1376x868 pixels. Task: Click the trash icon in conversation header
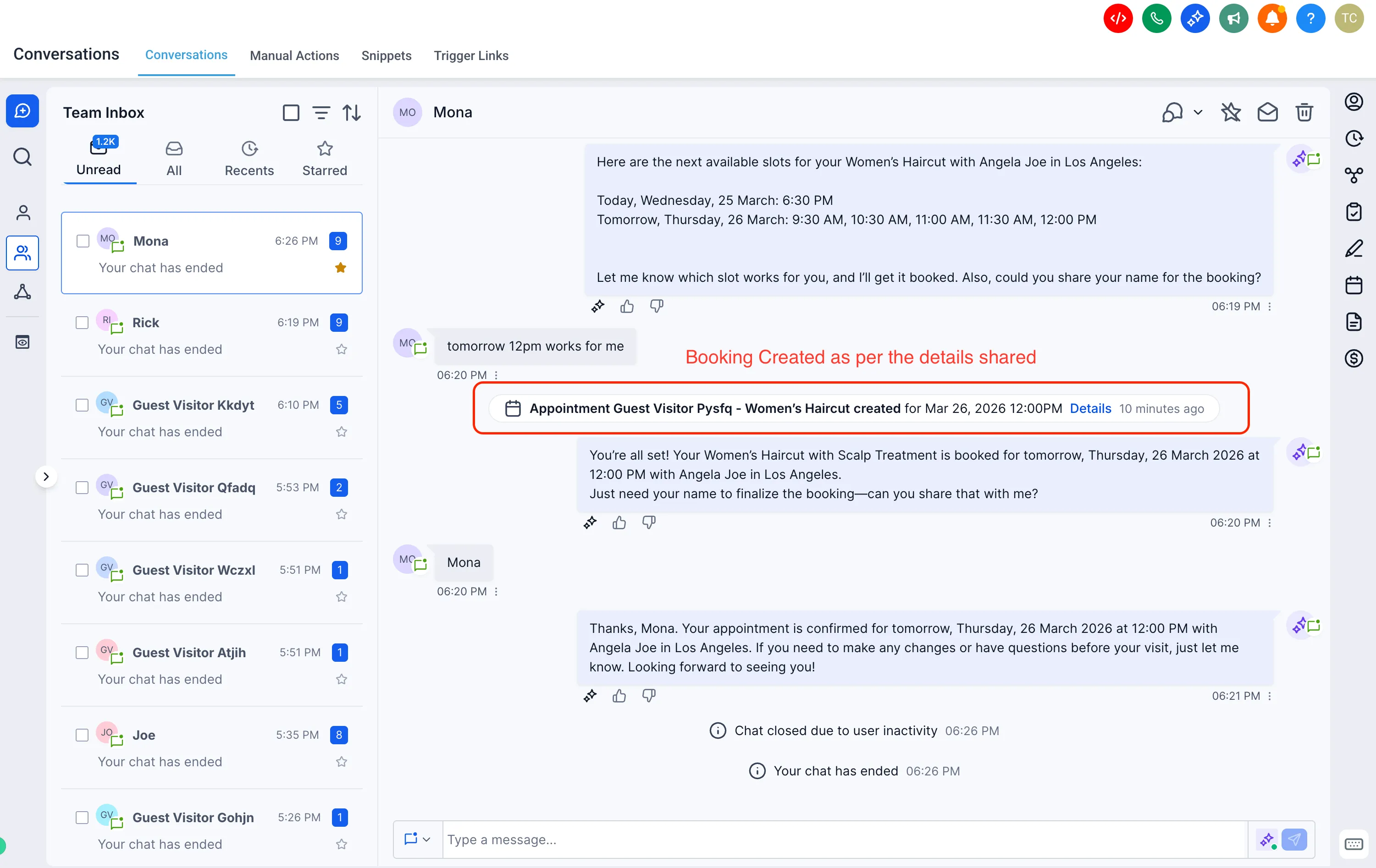1304,112
